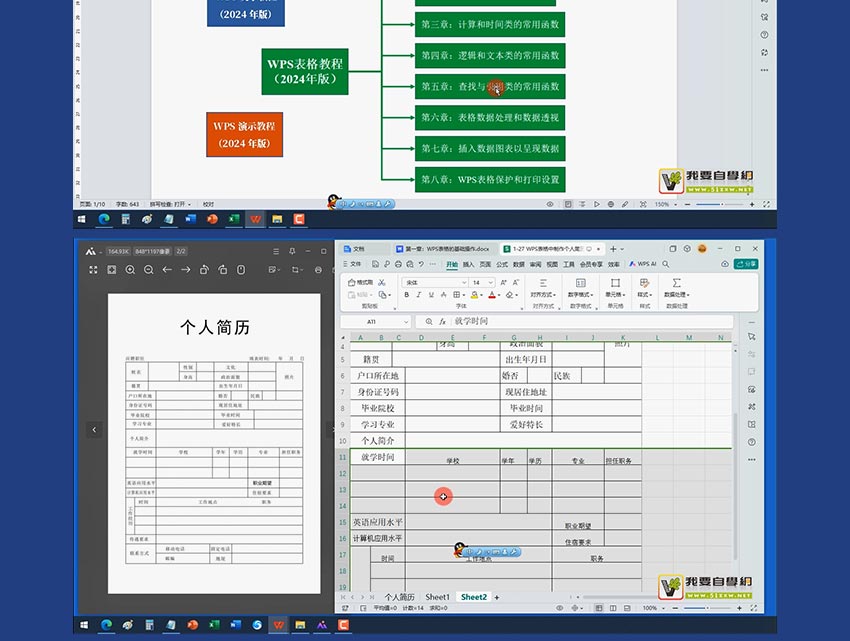This screenshot has width=850, height=641.
Task: Open image viewer hamburger menu
Action: 276,251
